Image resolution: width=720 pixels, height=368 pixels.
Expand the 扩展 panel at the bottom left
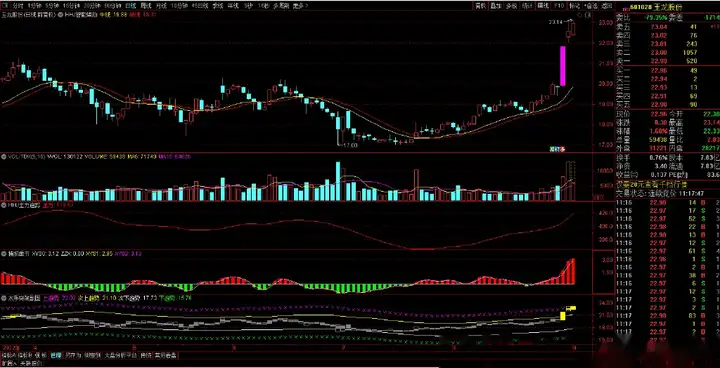click(x=8, y=363)
